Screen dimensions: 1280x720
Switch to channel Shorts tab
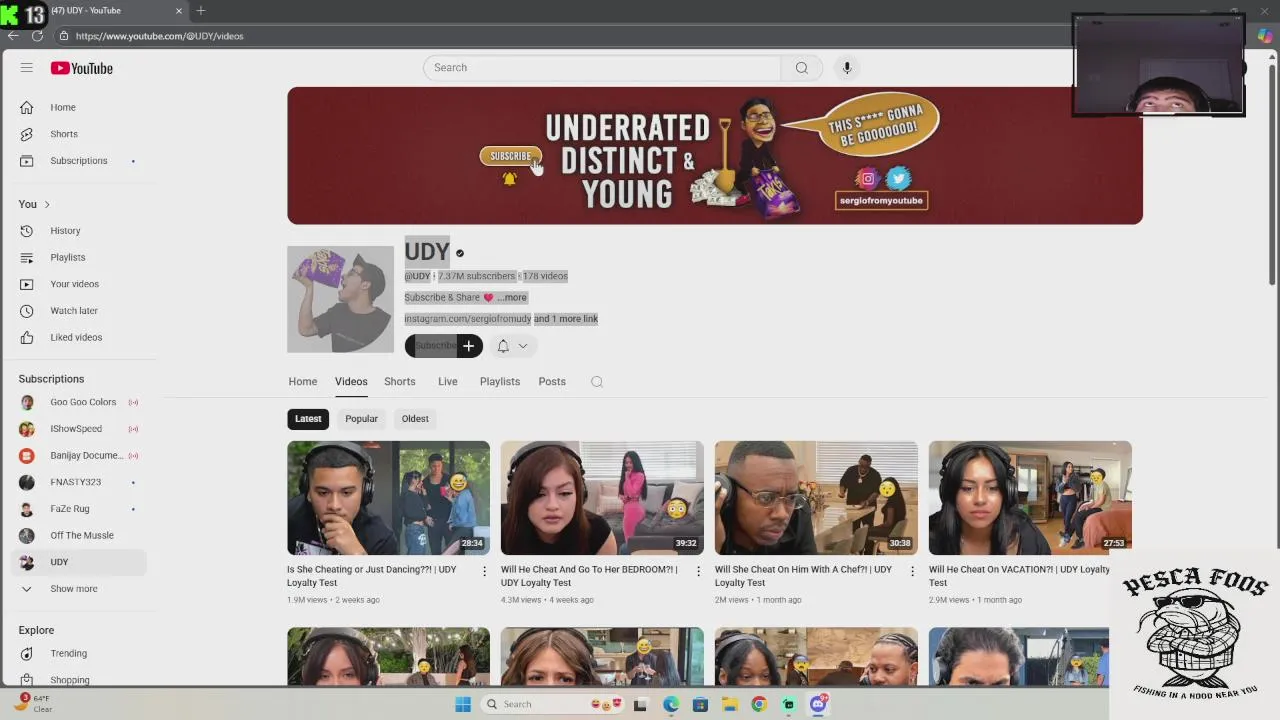point(400,382)
